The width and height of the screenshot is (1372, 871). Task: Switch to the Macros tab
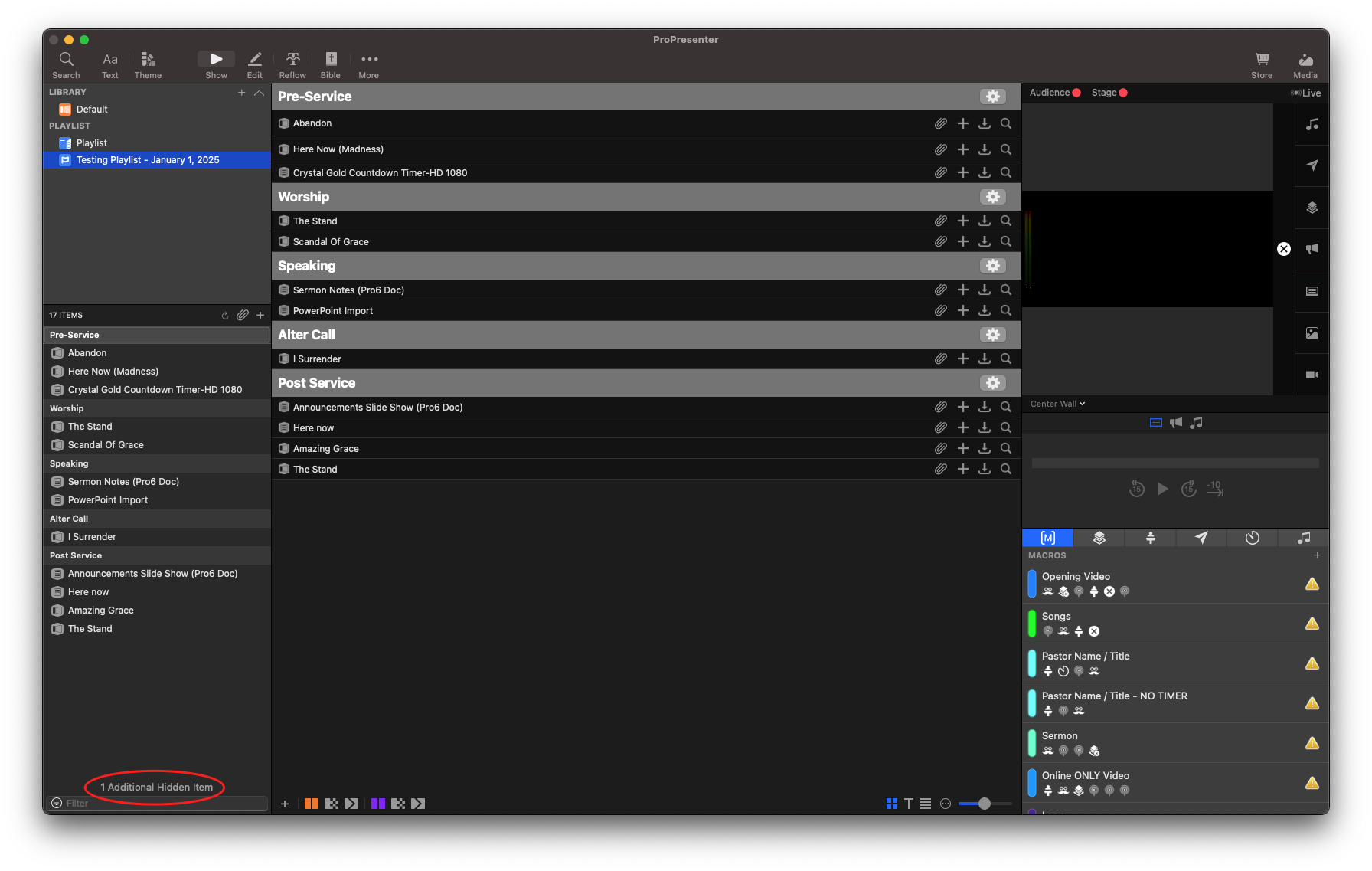click(1048, 538)
